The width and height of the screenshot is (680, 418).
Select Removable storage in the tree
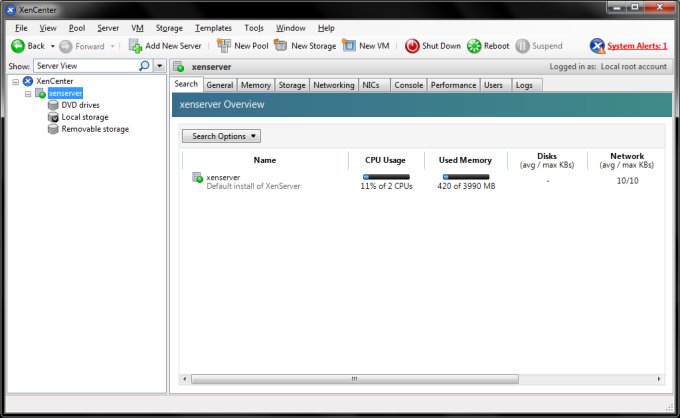[x=94, y=129]
